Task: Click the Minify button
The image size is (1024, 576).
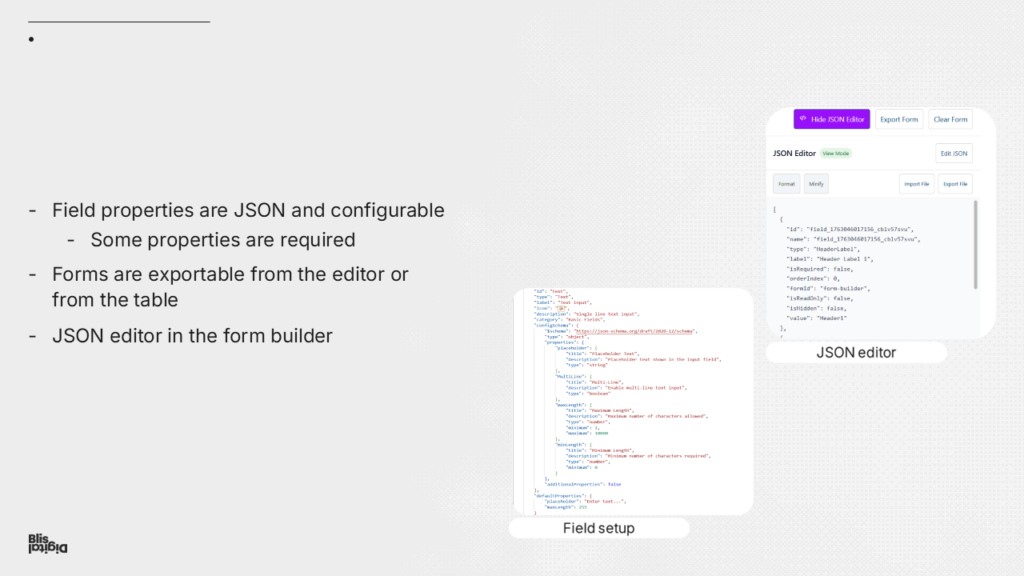Action: pos(816,184)
